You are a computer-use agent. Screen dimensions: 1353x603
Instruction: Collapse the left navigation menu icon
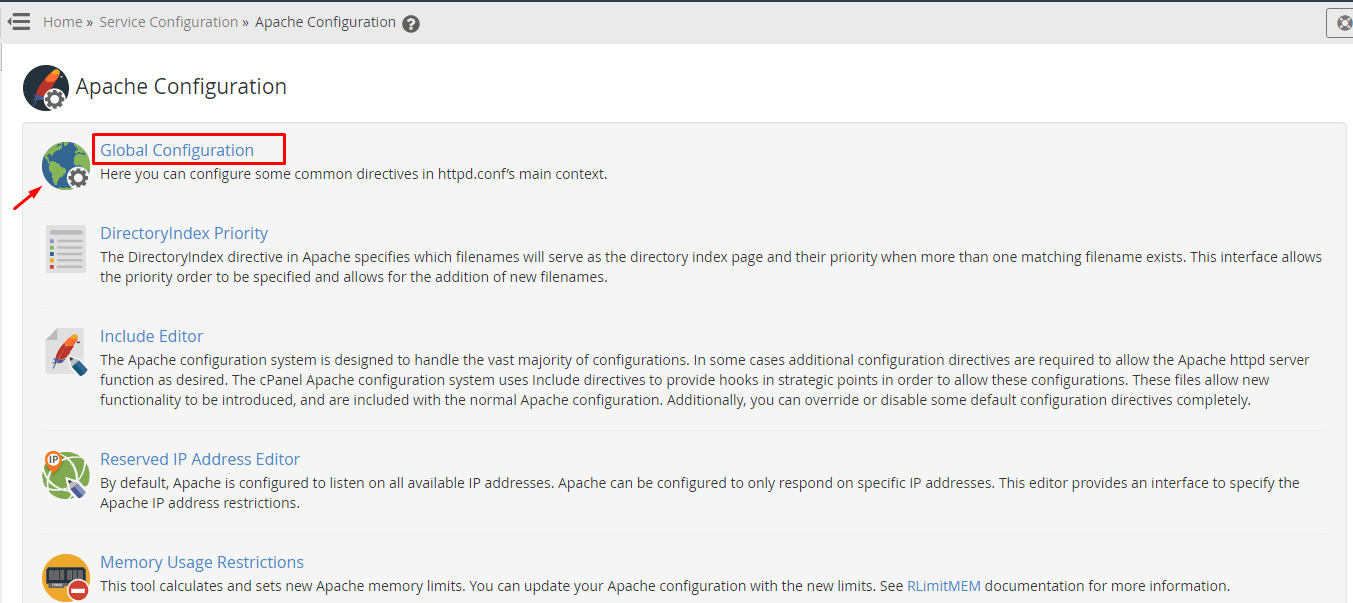pos(19,21)
